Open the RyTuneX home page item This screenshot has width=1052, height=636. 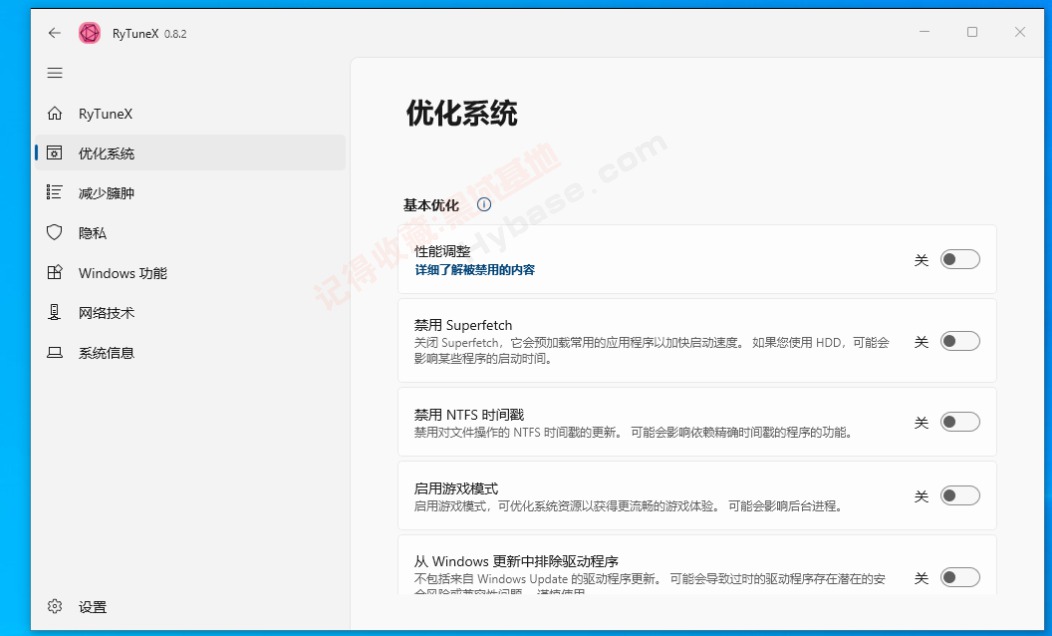click(191, 113)
